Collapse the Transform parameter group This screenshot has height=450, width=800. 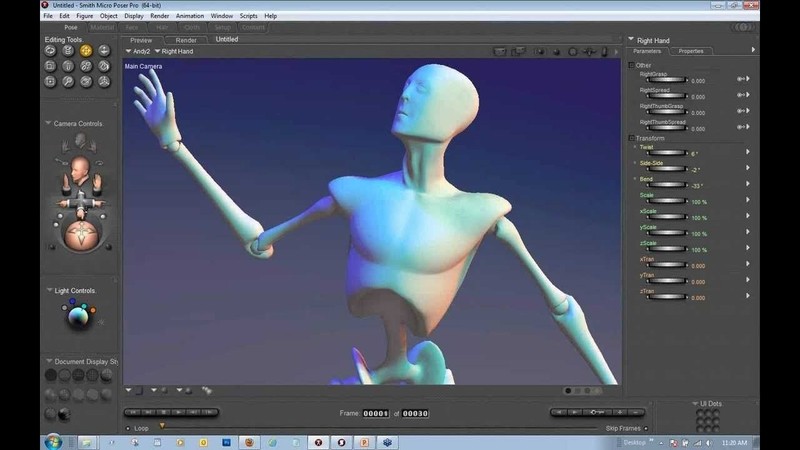pyautogui.click(x=633, y=138)
